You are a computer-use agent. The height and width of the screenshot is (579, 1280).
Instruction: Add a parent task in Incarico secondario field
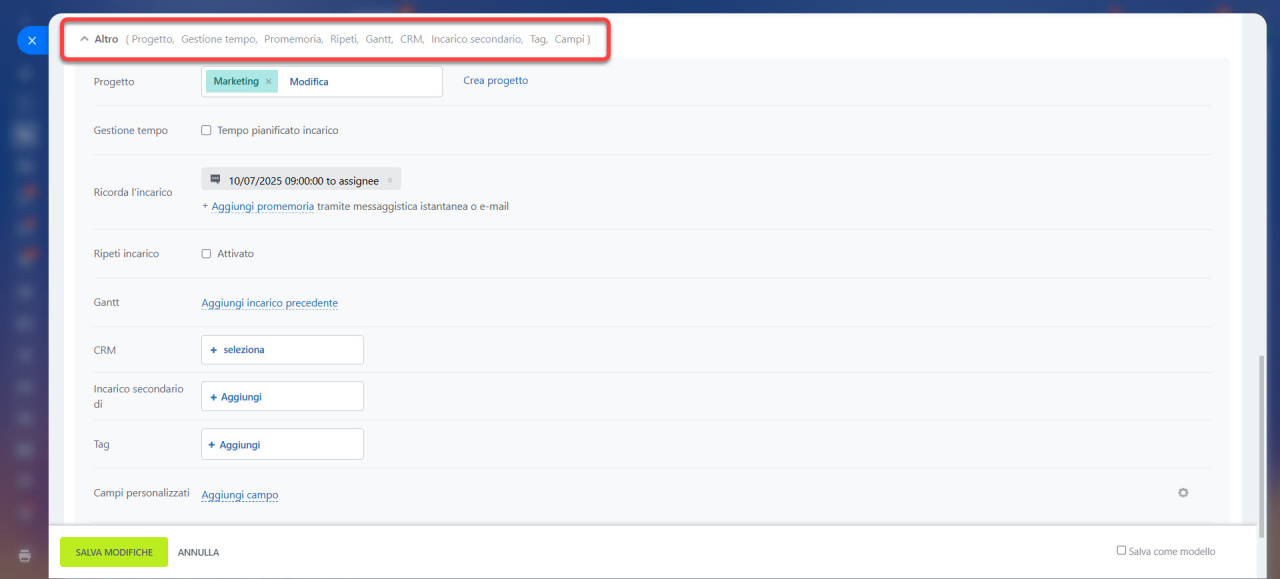coord(282,397)
